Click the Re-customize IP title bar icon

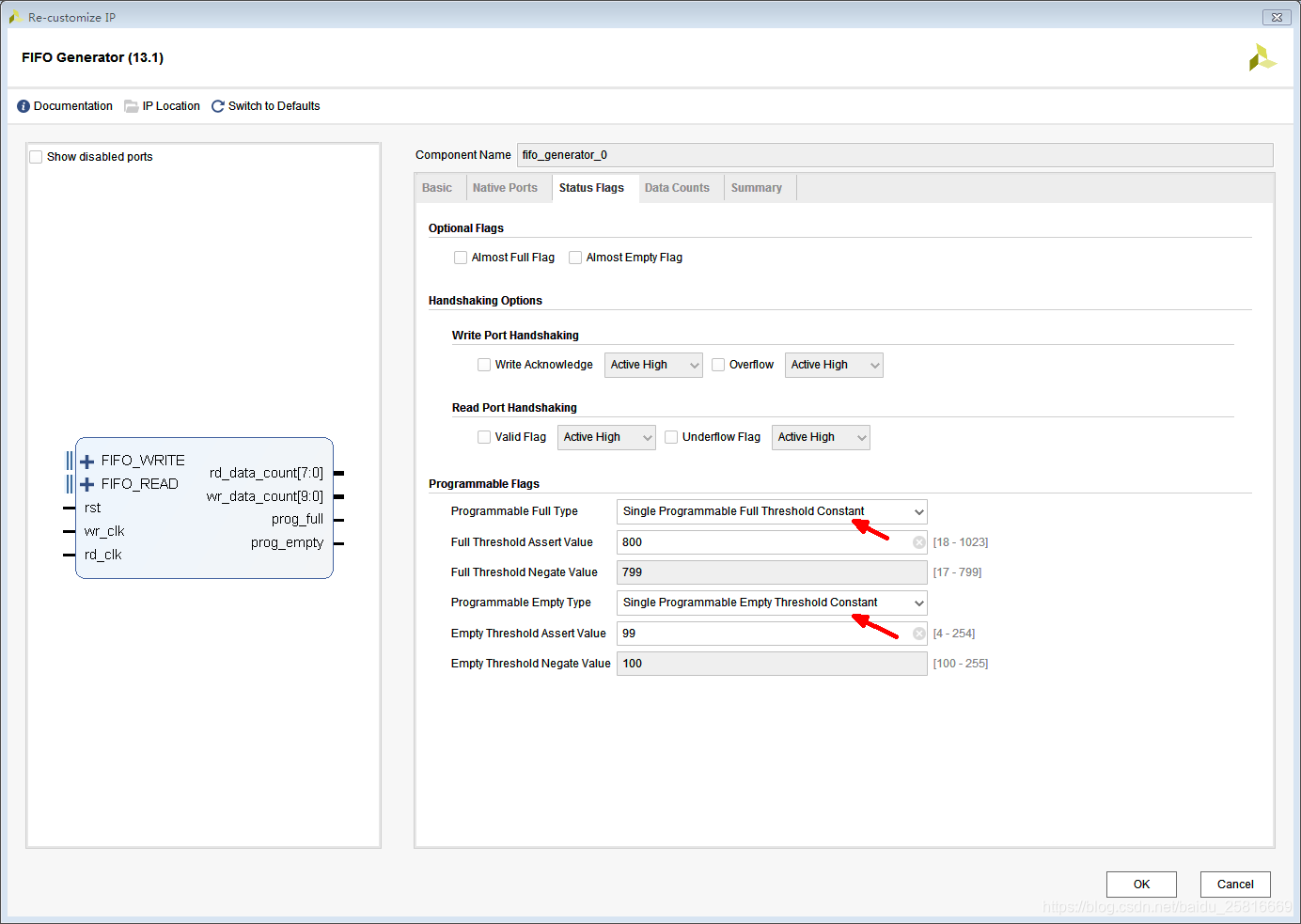coord(15,17)
